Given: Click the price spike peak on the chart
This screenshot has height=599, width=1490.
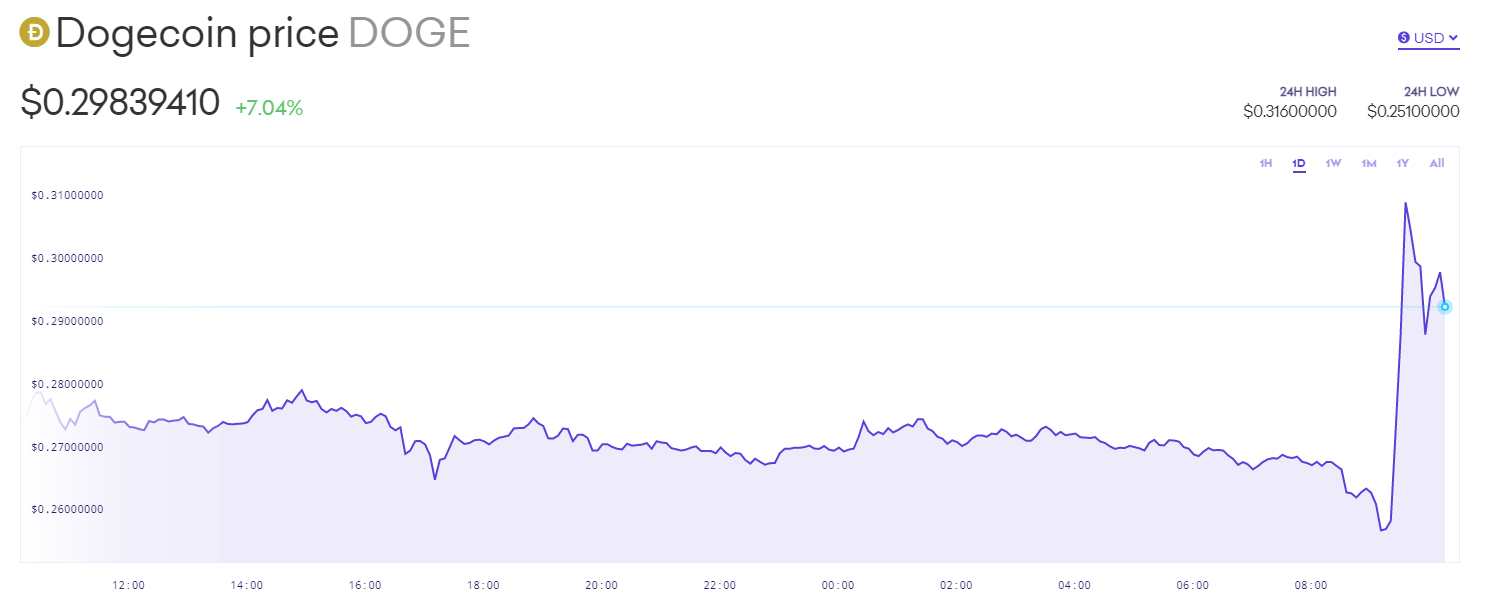Looking at the screenshot, I should coord(1407,203).
